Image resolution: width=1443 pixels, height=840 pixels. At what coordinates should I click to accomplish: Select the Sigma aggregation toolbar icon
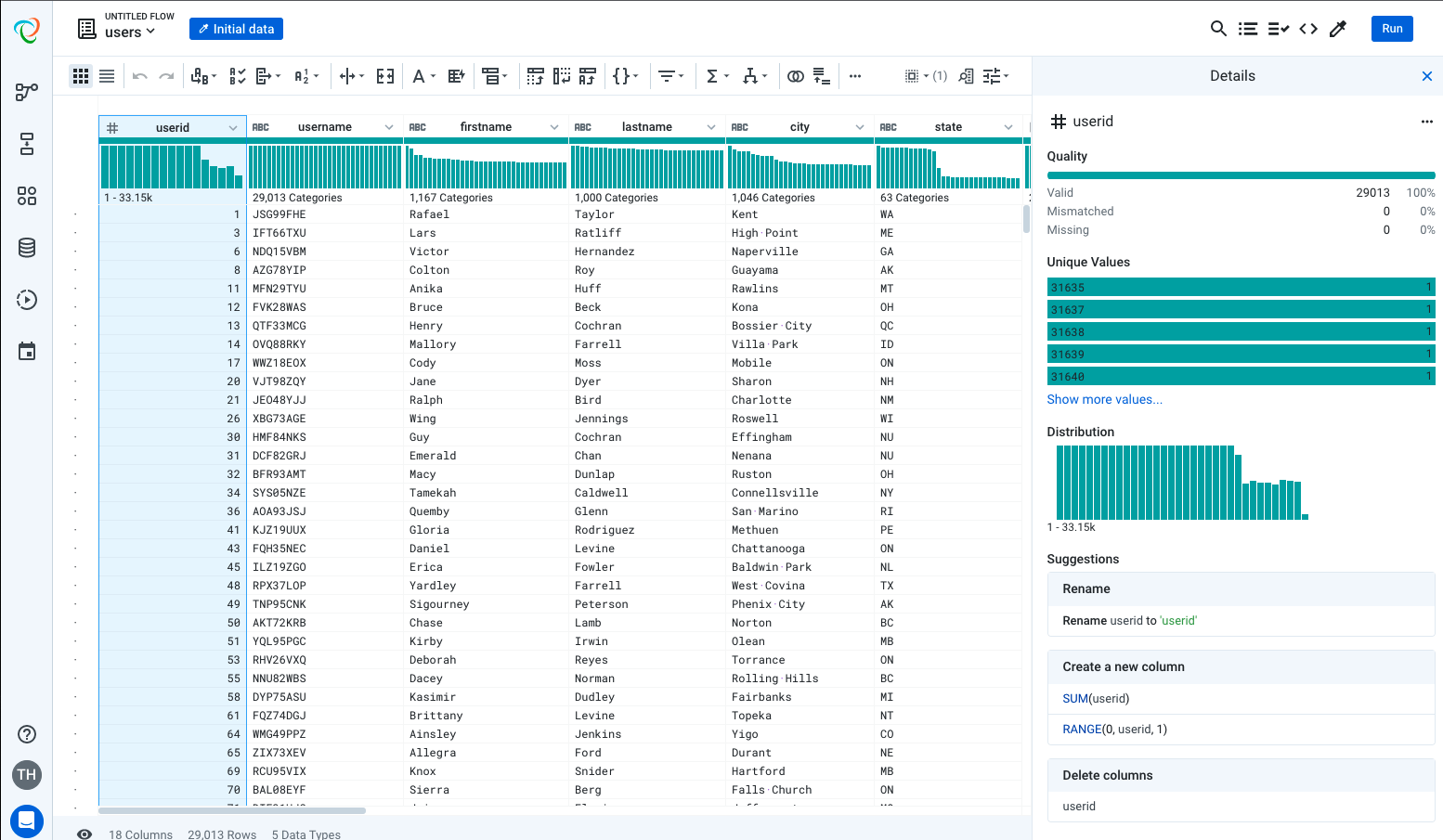pos(713,75)
